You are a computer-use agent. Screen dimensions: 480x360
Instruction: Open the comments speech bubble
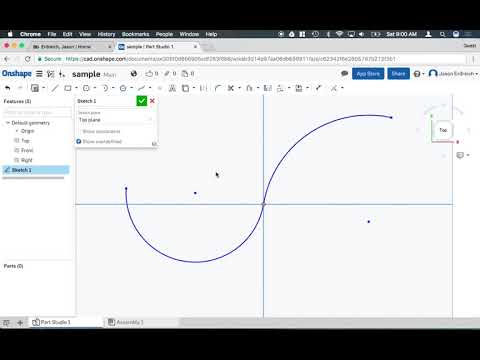[344, 73]
